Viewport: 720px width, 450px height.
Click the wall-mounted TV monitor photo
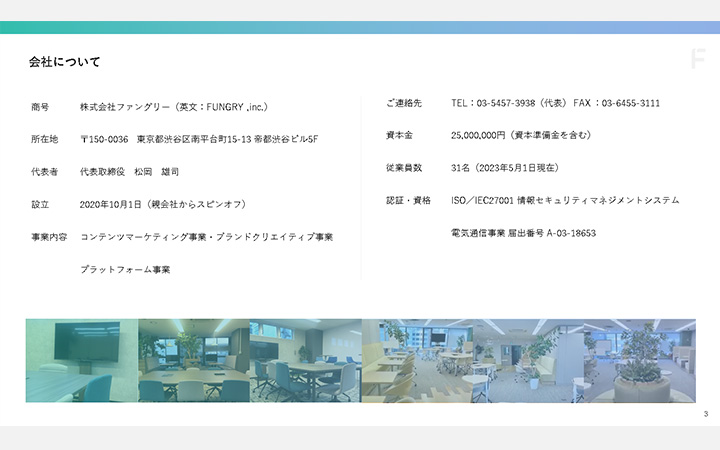pos(82,360)
